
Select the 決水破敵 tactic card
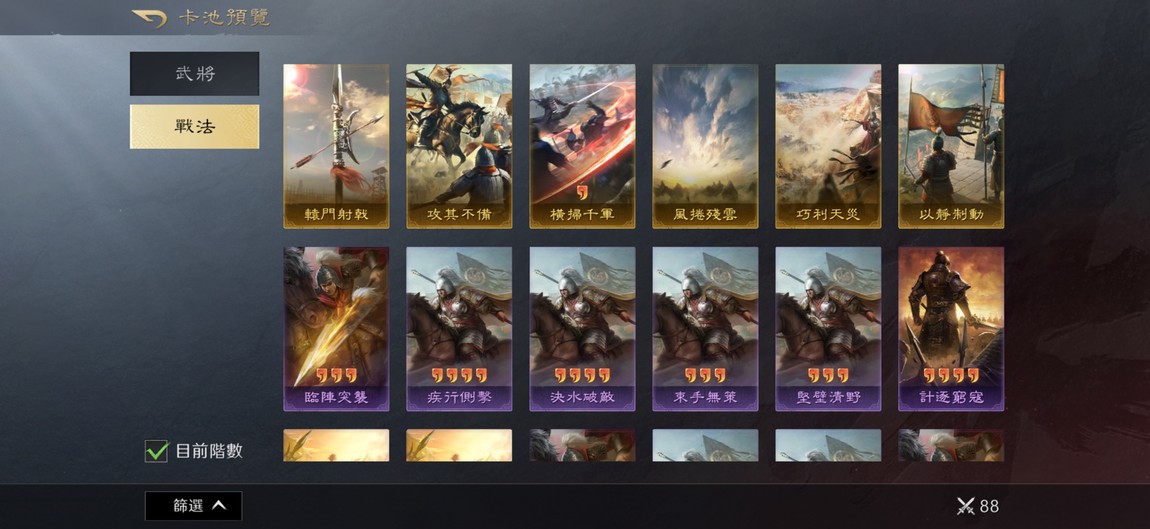click(x=582, y=329)
